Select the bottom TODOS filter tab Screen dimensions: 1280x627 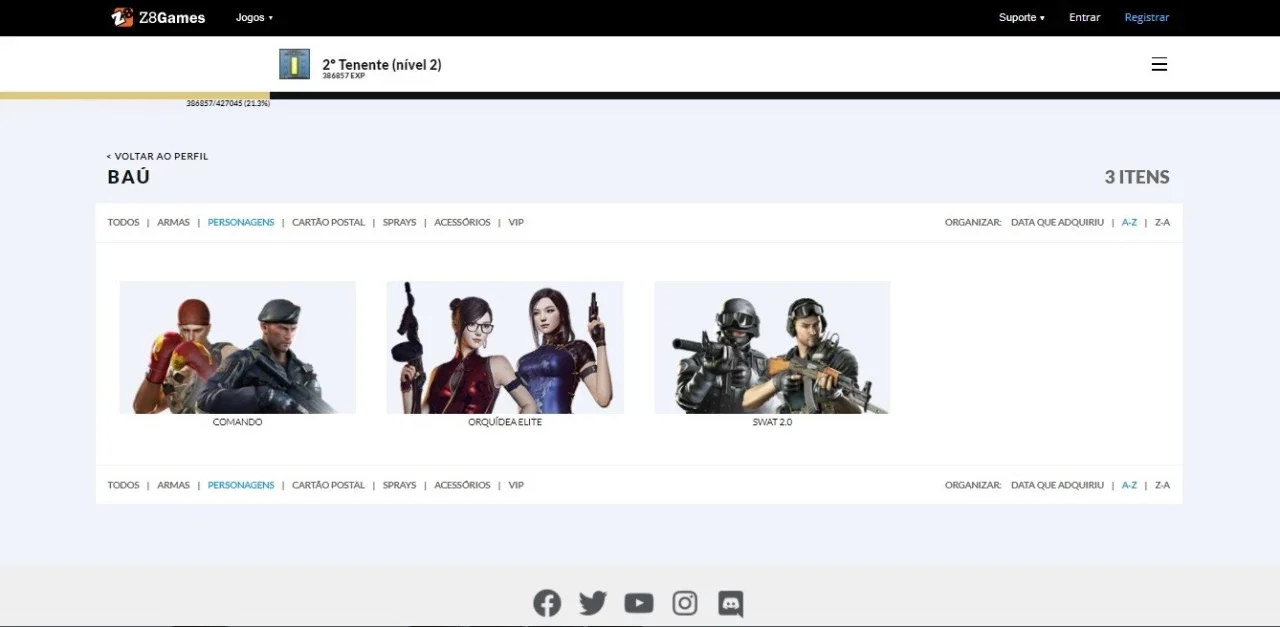tap(124, 485)
